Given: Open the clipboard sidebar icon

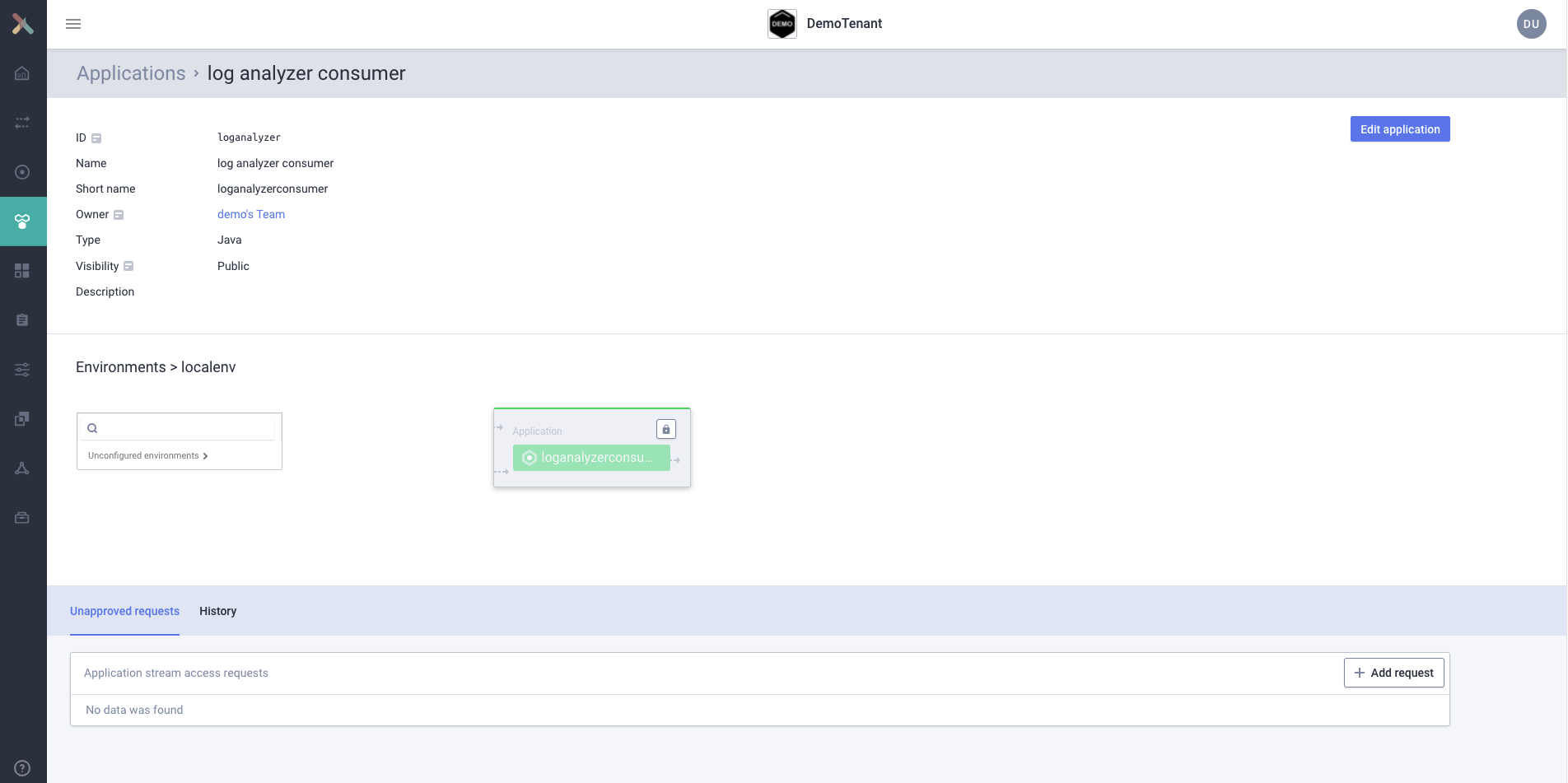Looking at the screenshot, I should click(22, 320).
